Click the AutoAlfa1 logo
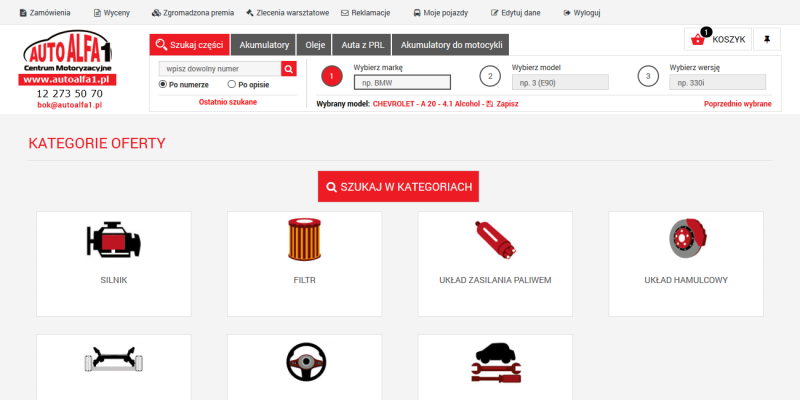 (70, 56)
